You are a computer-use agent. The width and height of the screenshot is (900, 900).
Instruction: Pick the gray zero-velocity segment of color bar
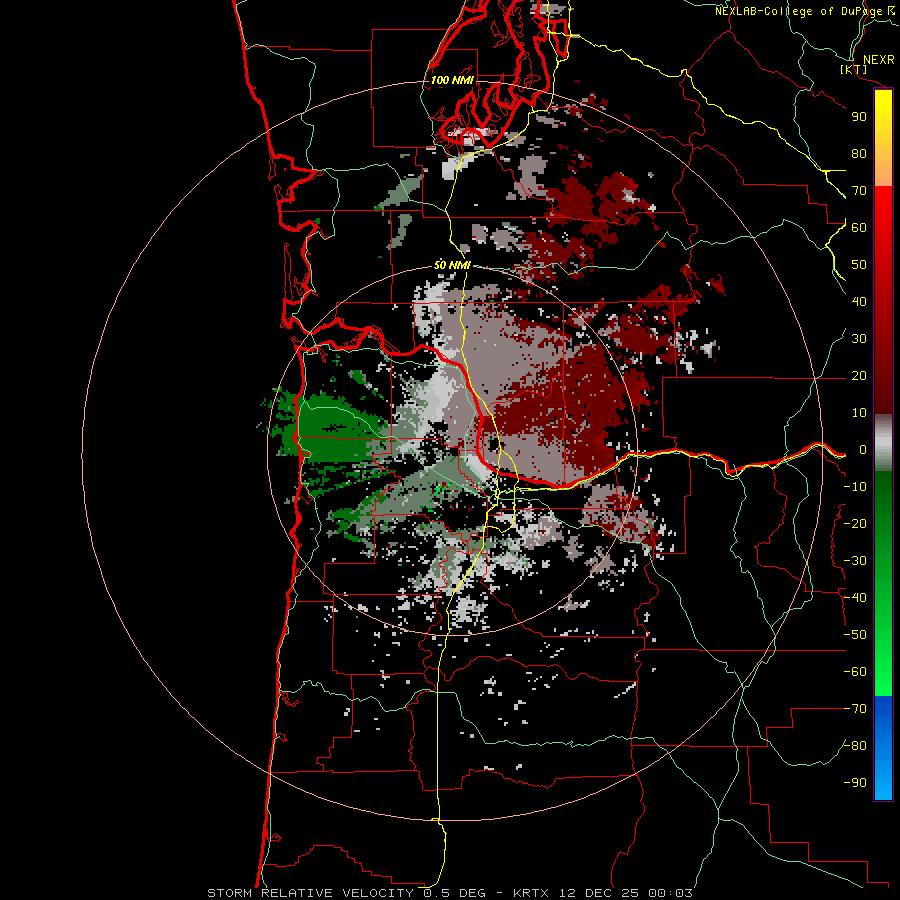883,443
